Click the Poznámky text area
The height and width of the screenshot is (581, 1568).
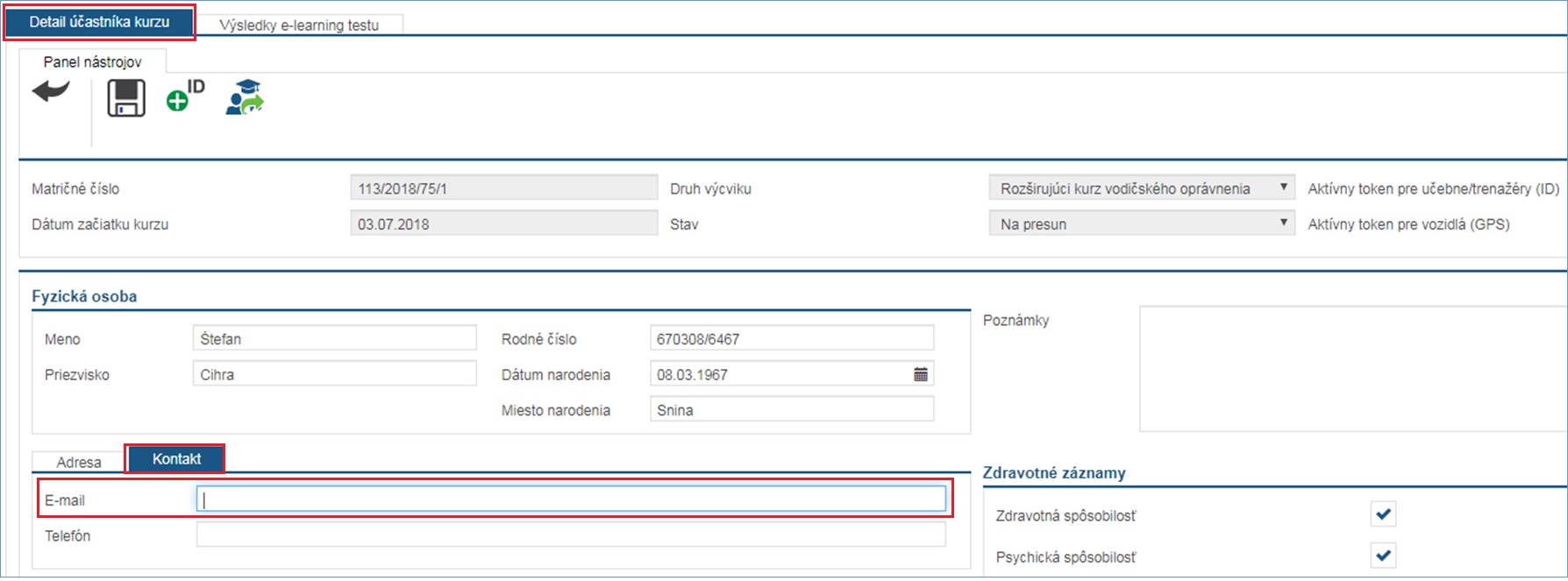[x=1351, y=368]
